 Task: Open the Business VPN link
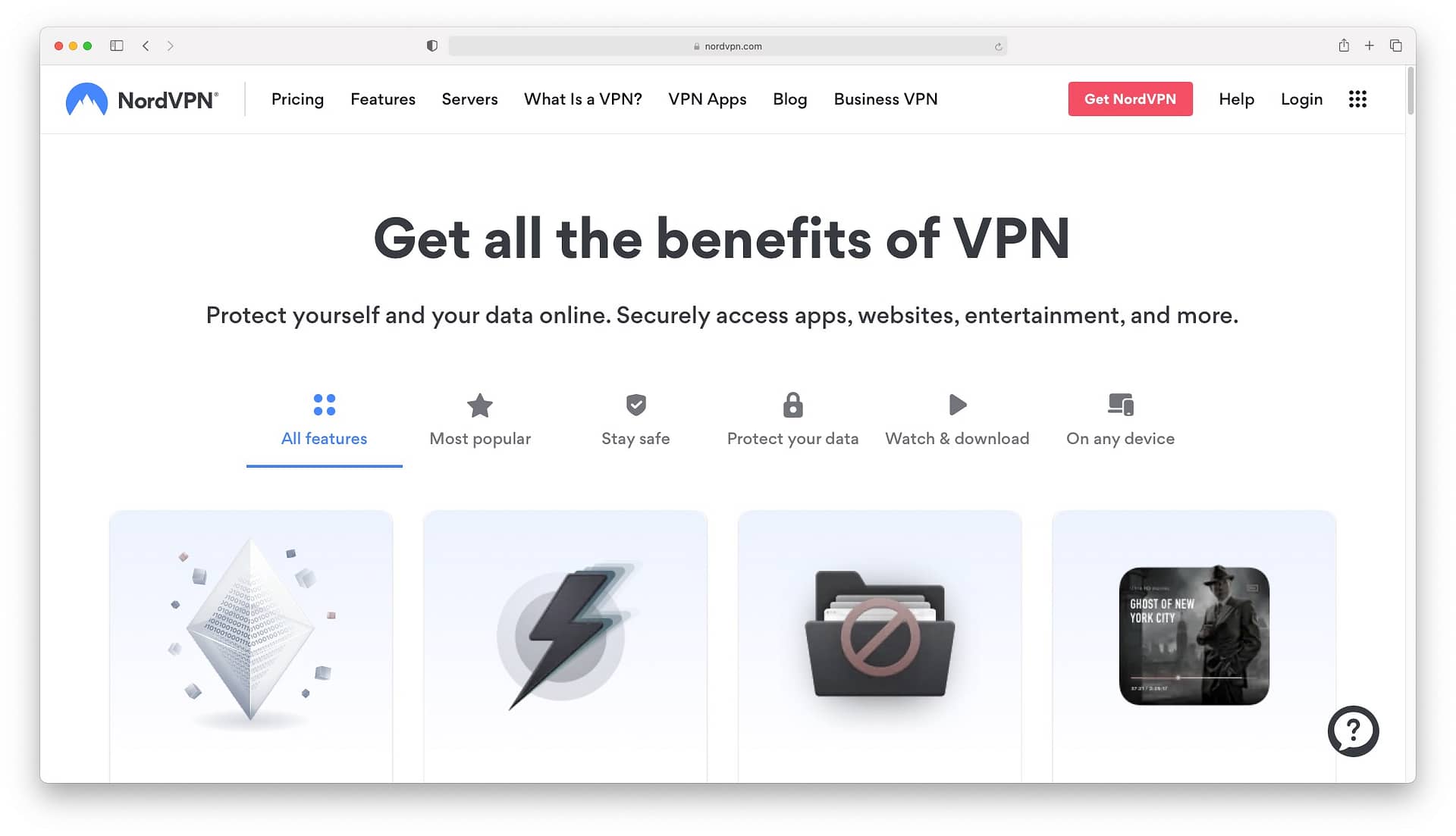(x=886, y=99)
